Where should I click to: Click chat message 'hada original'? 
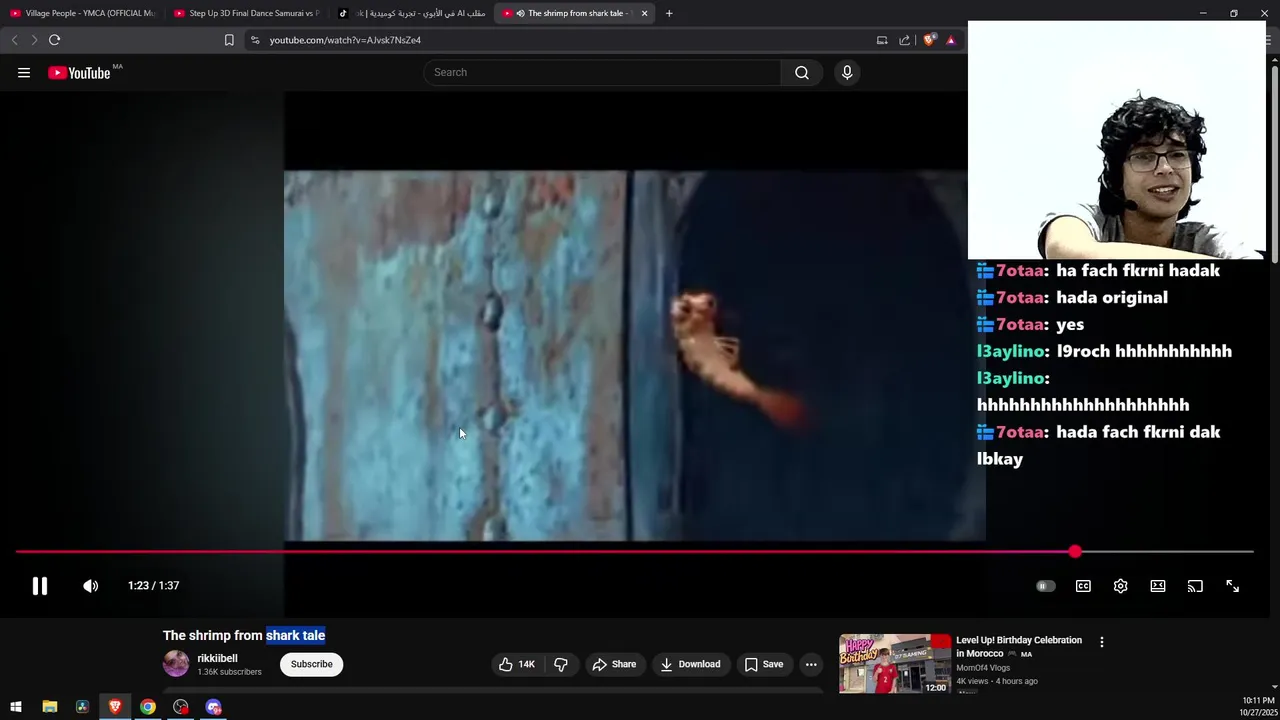(1112, 297)
